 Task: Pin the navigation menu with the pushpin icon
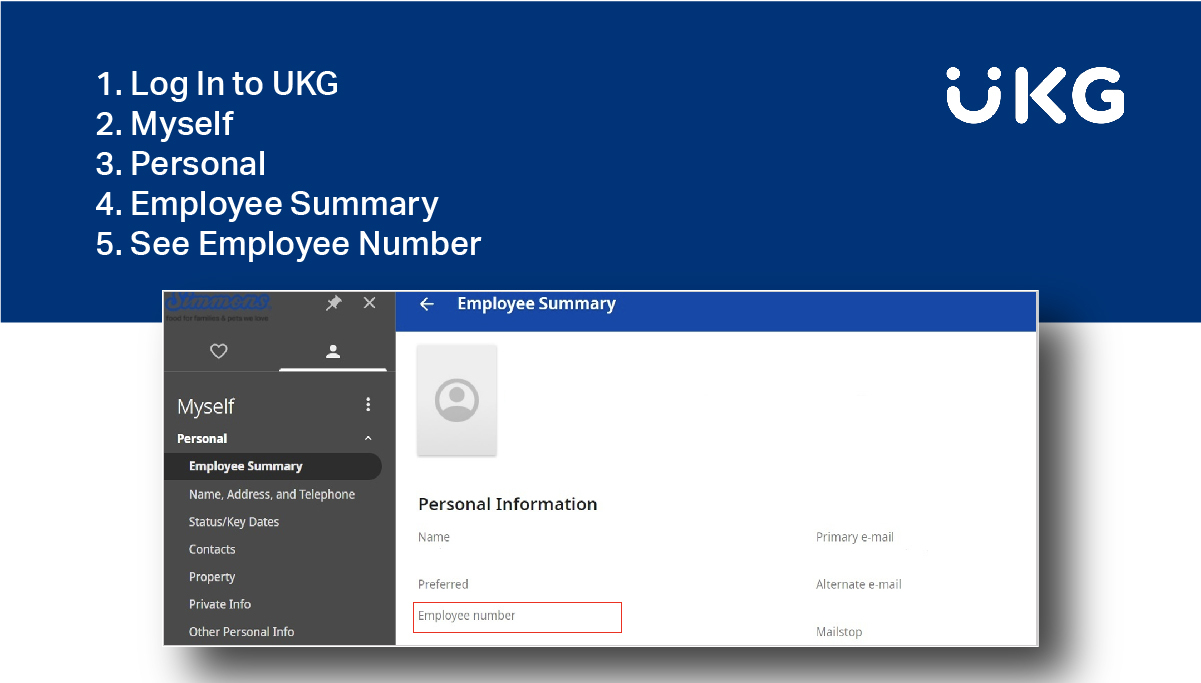(x=334, y=304)
